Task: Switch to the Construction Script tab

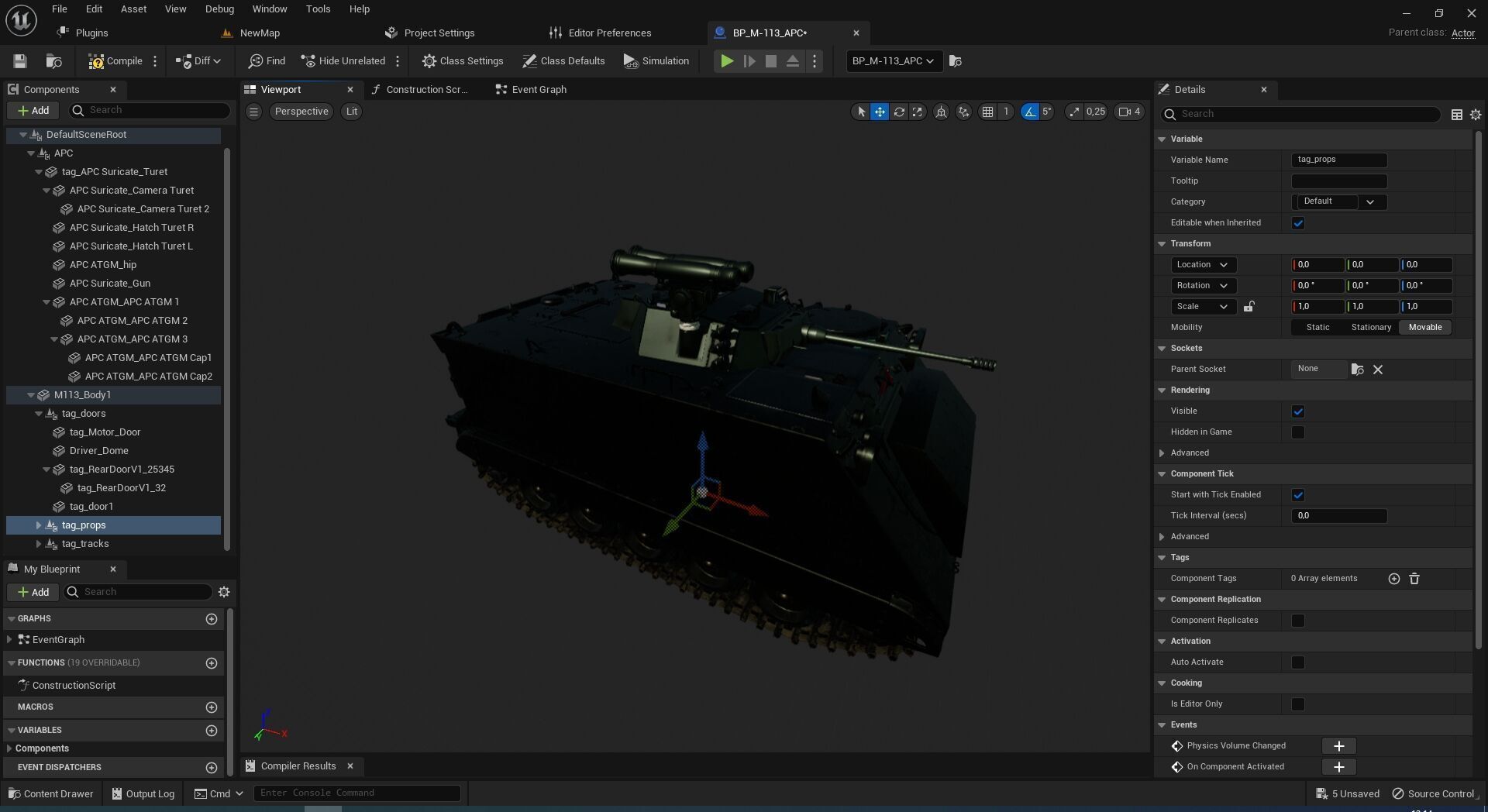Action: (x=419, y=90)
